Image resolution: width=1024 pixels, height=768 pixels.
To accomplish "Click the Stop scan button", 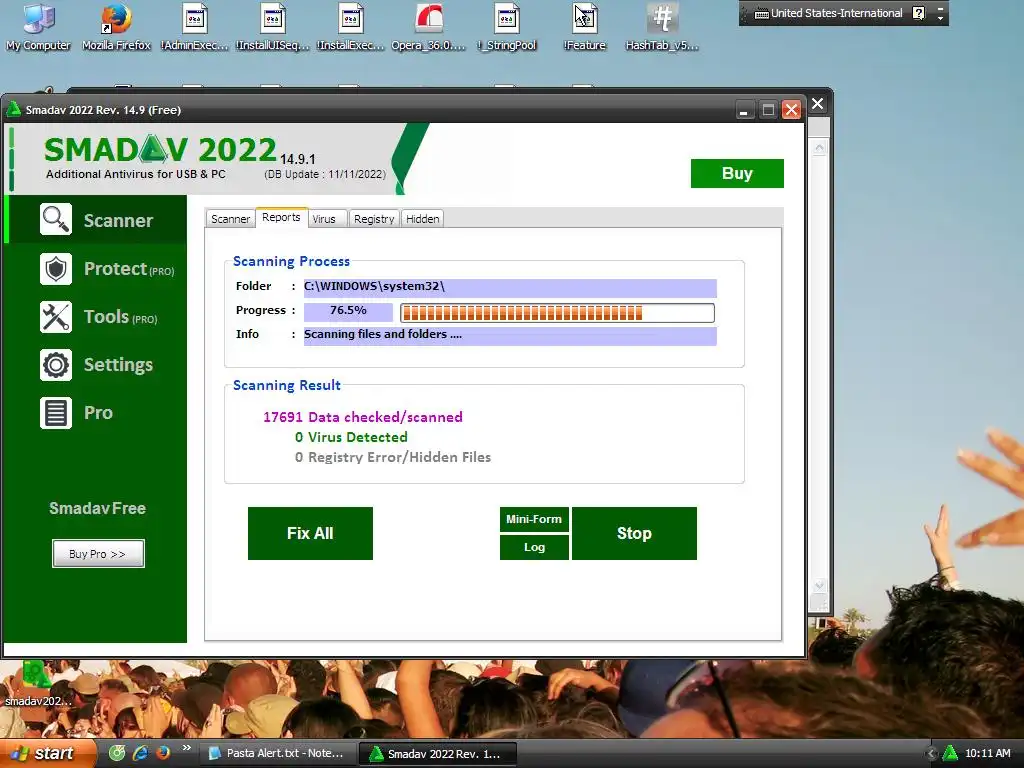I will tap(634, 533).
